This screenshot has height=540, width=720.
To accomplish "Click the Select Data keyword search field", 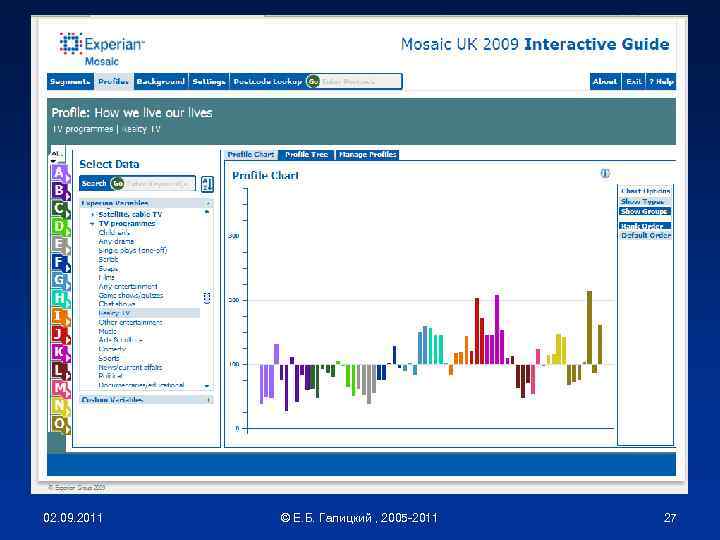I will pos(159,184).
